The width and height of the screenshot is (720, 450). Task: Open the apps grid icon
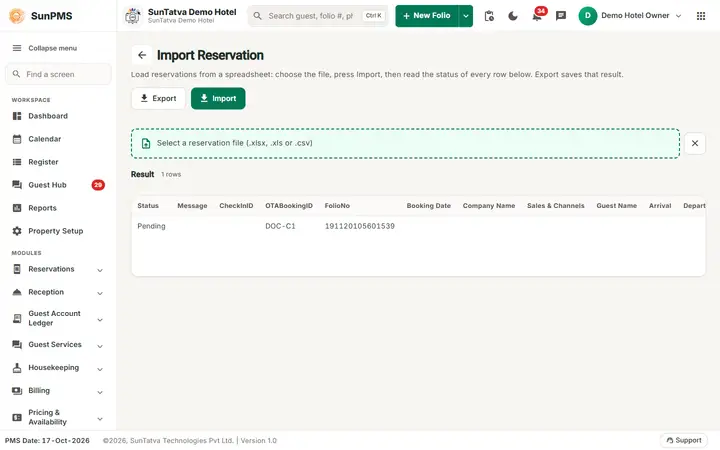(x=701, y=16)
